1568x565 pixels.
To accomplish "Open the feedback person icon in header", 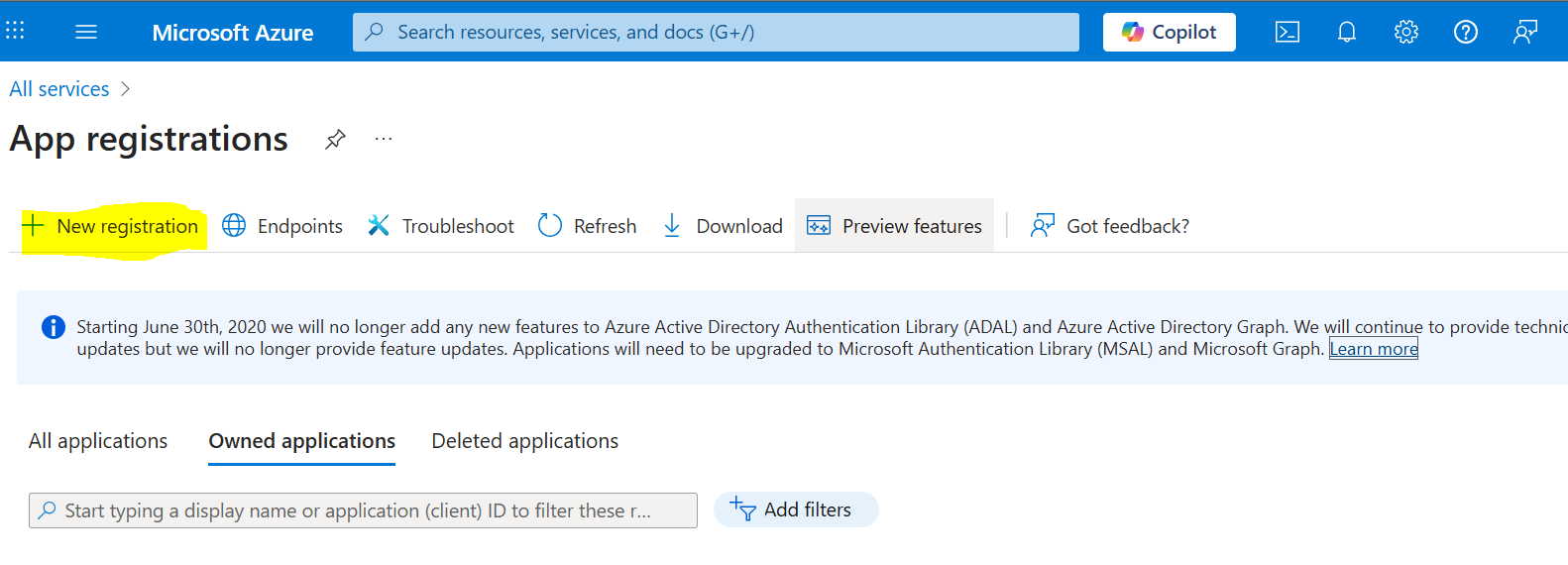I will point(1525,32).
